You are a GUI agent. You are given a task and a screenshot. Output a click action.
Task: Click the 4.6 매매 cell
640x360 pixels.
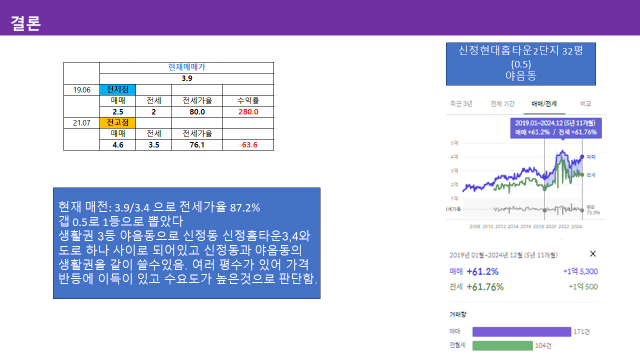(118, 145)
